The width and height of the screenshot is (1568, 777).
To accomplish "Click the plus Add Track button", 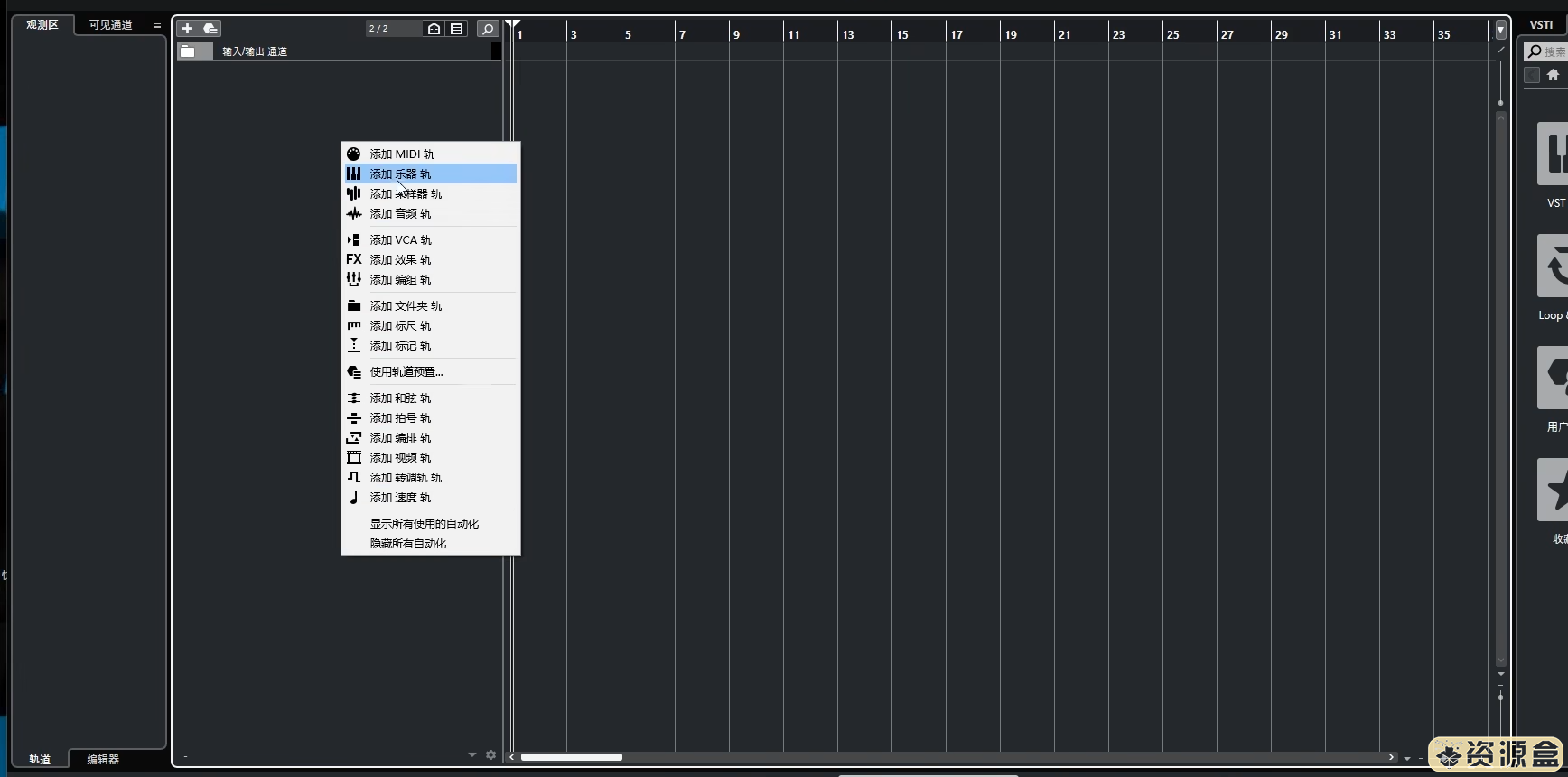I will [x=187, y=29].
